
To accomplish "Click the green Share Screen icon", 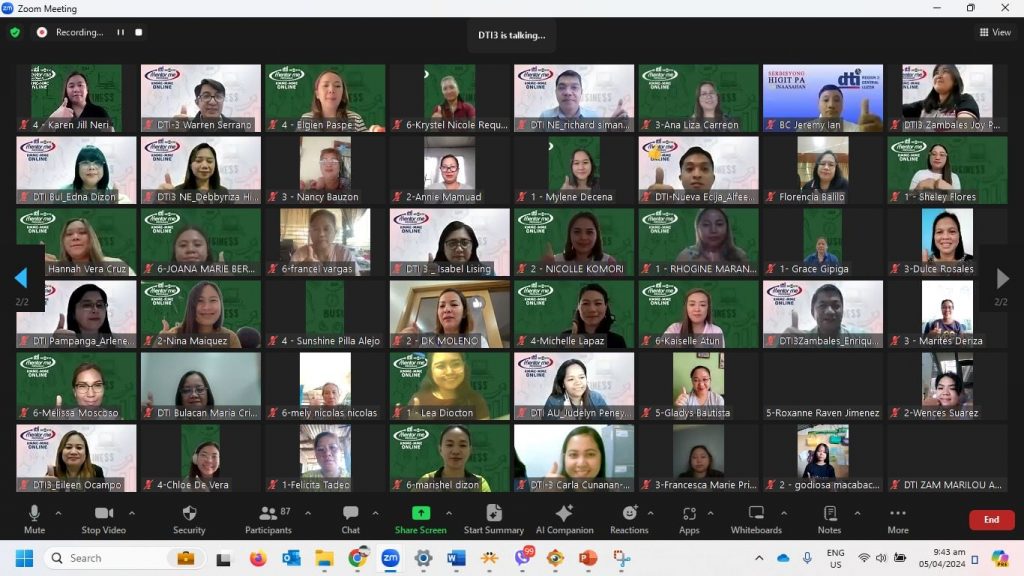I will (x=420, y=513).
